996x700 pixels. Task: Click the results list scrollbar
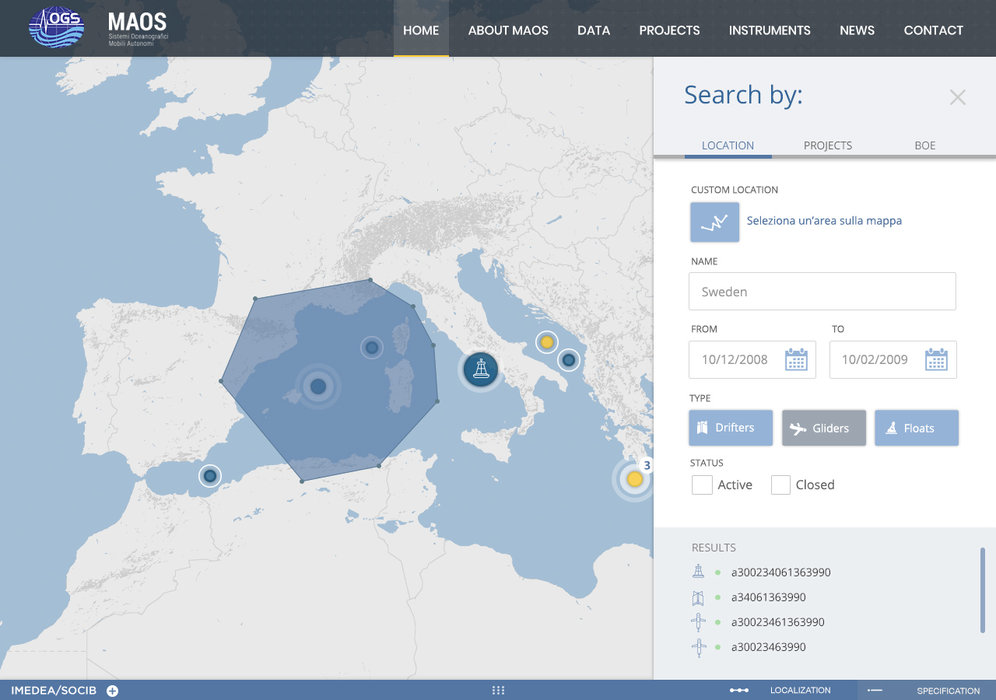982,589
